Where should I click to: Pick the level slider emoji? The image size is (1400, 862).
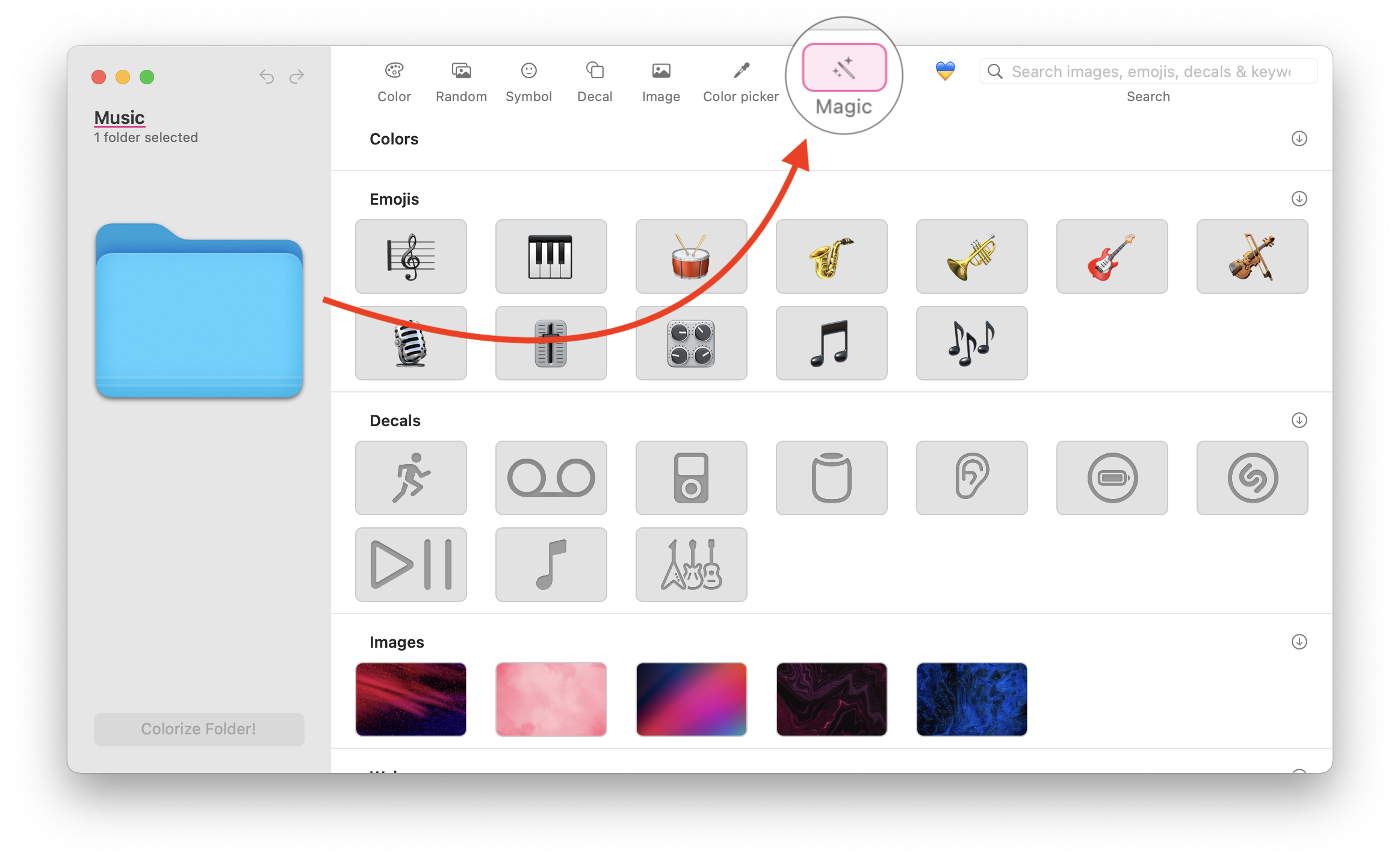(551, 343)
